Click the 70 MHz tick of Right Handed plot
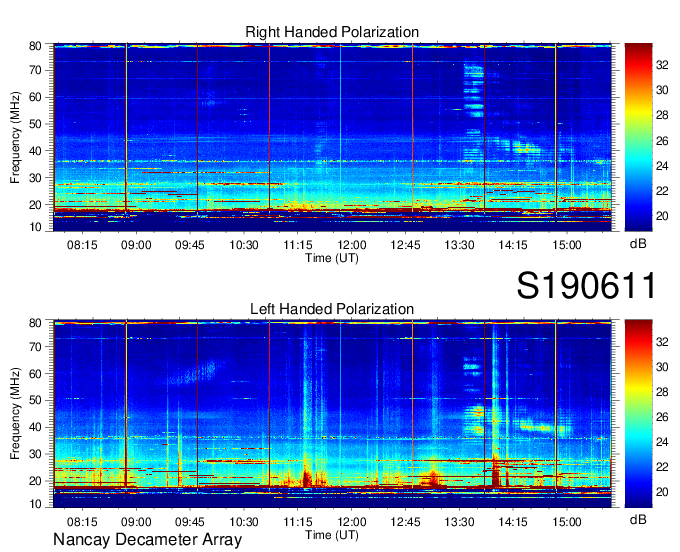Viewport: 680px width, 552px height. 36,70
